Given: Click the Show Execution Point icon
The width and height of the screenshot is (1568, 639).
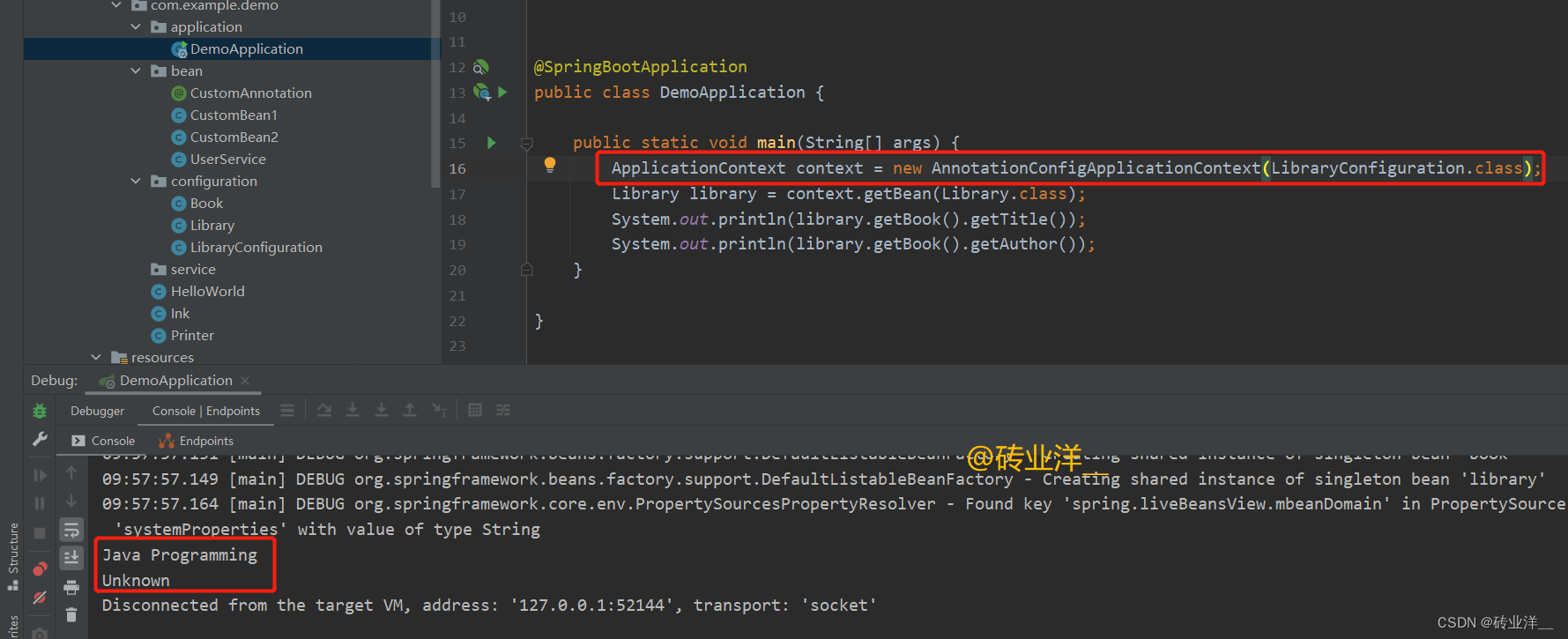Looking at the screenshot, I should point(287,411).
